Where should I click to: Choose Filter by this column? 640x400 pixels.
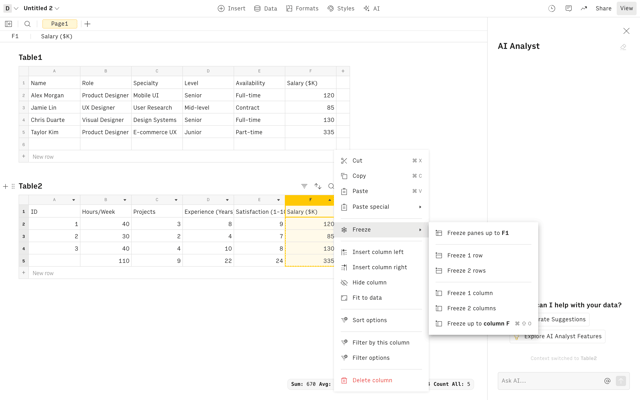381,343
